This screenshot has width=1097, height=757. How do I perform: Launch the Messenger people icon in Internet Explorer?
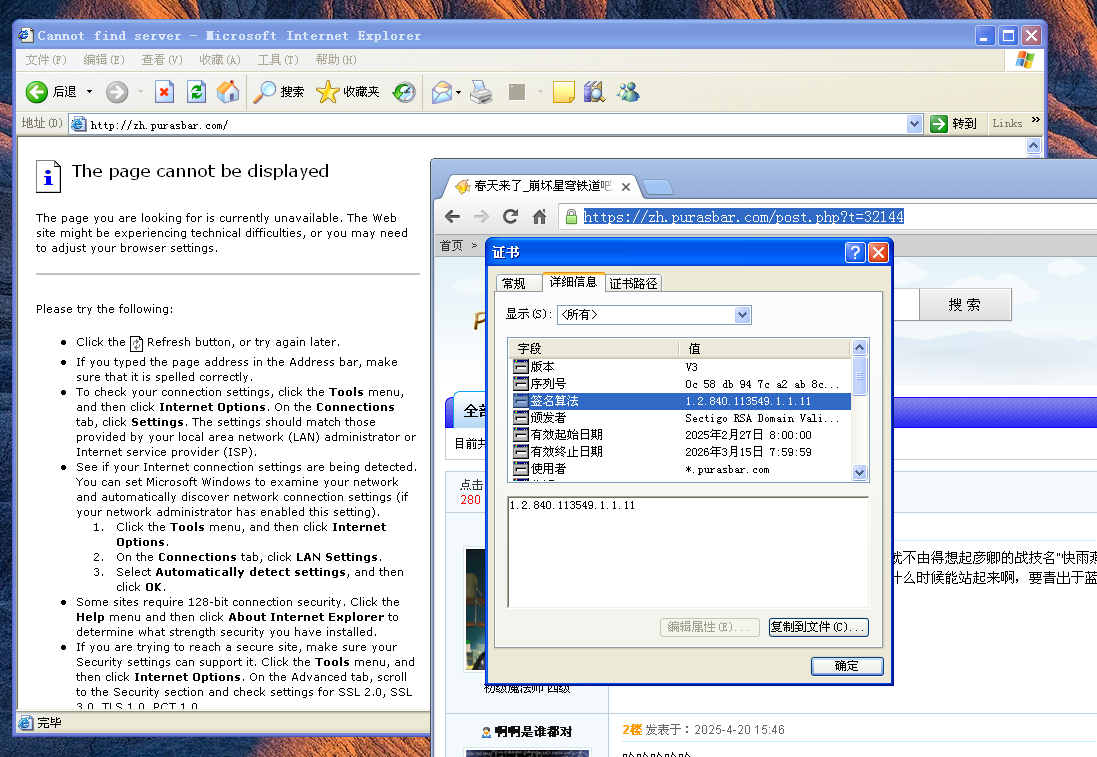[628, 92]
